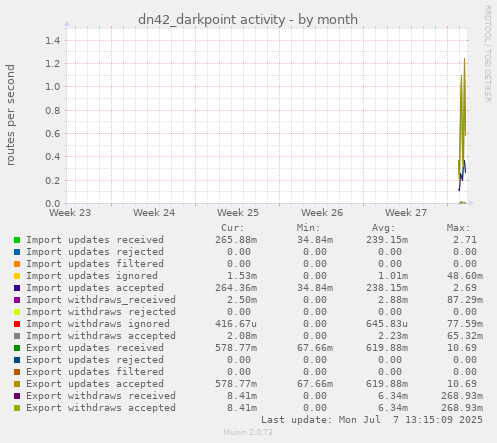This screenshot has width=497, height=443.
Task: Click the 1.4 y-axis tick label
Action: pos(53,41)
